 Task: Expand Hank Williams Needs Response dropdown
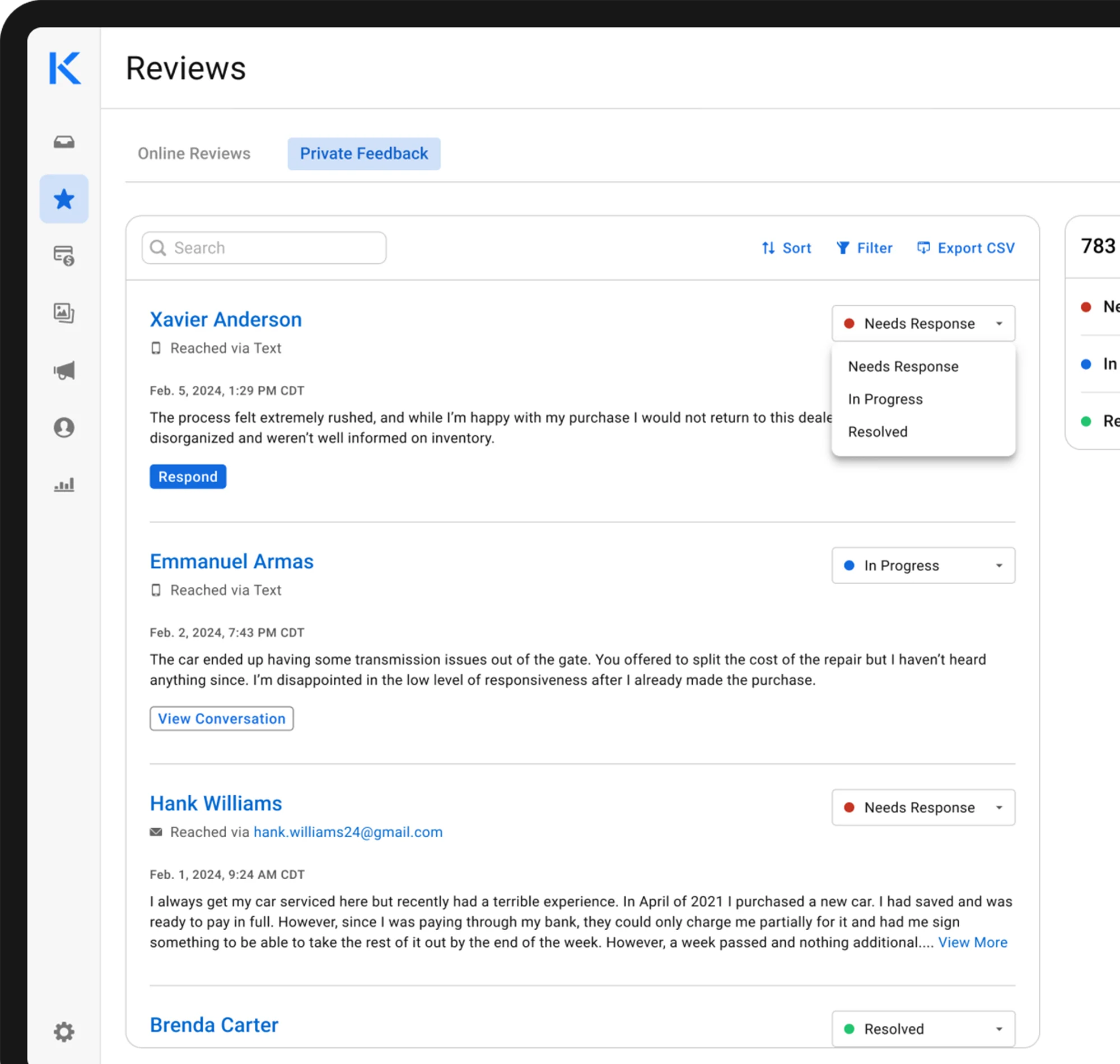pos(923,808)
